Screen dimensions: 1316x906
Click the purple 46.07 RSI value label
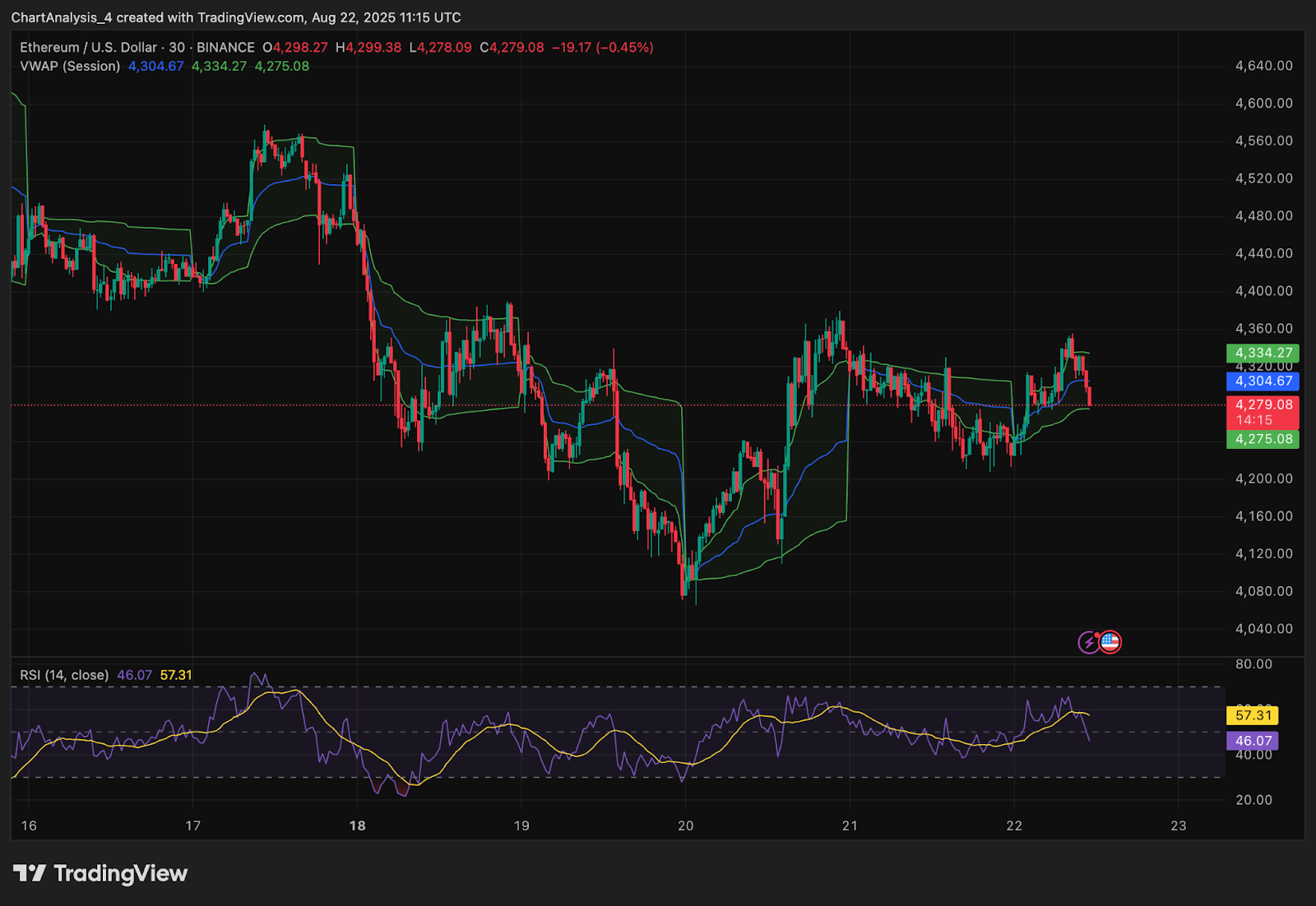(1253, 741)
